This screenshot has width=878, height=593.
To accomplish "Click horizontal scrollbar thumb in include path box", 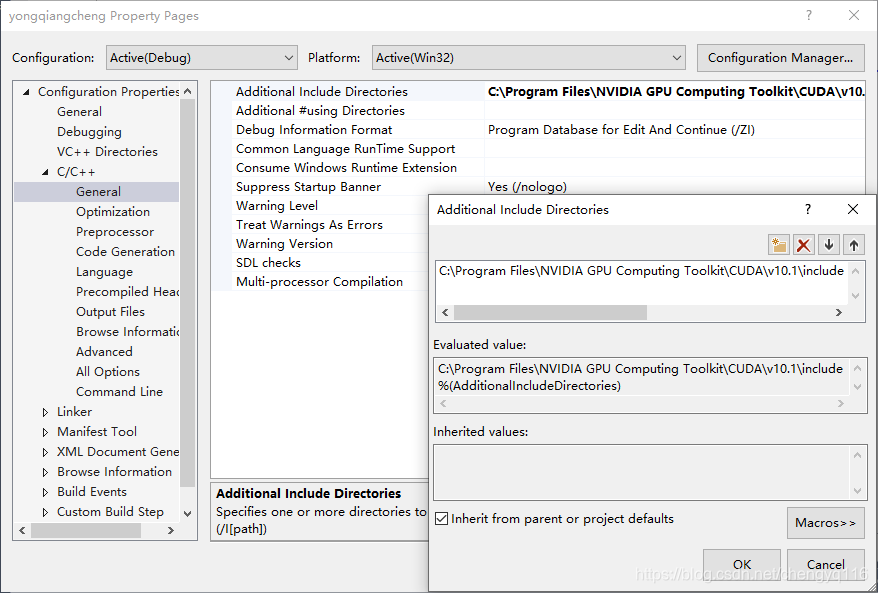I will (x=550, y=312).
